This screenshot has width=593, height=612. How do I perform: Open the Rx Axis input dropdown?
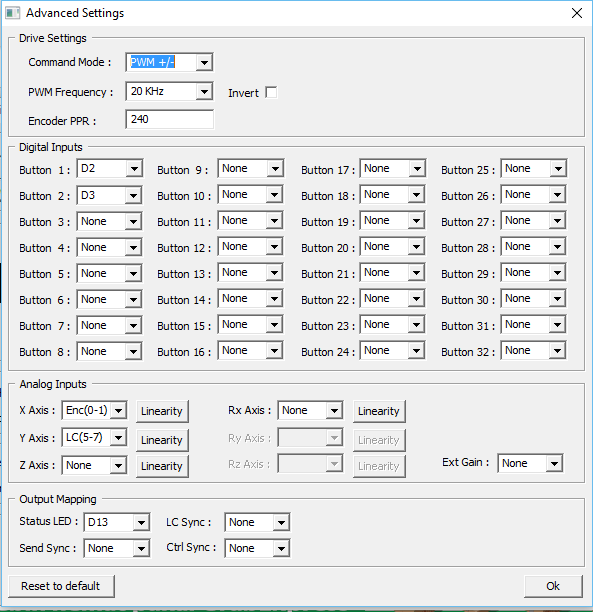coord(310,411)
